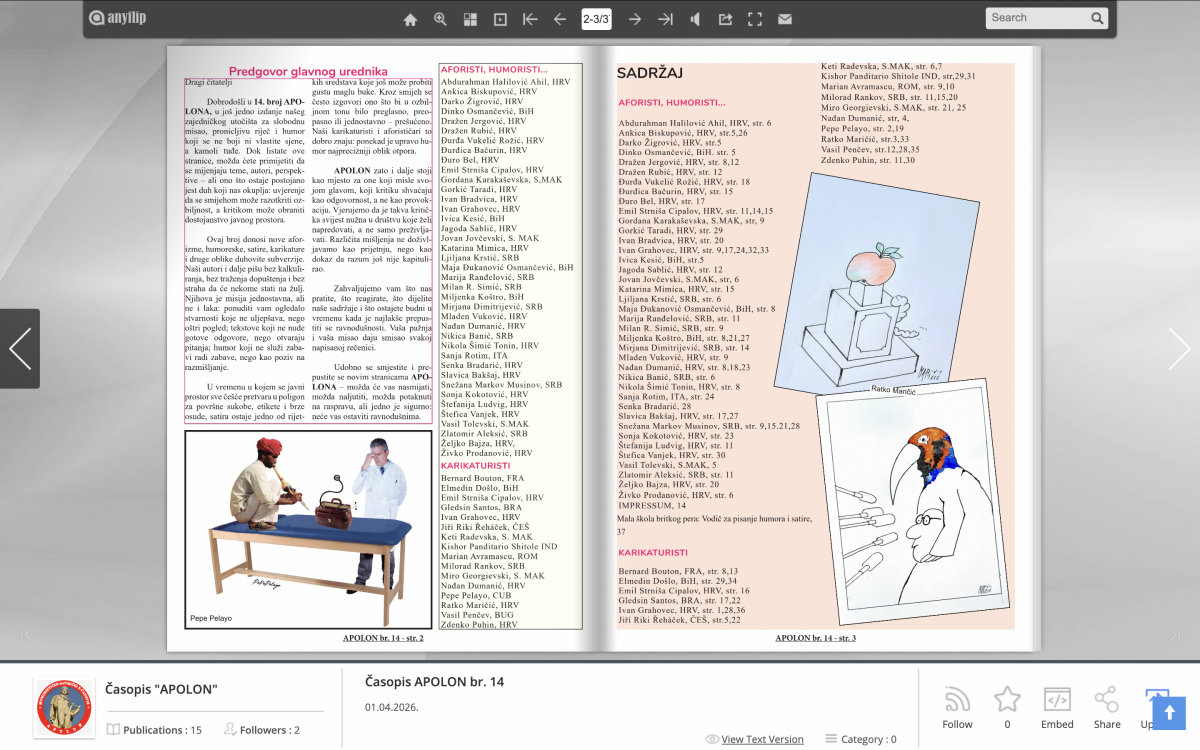Jump to the first page
The width and height of the screenshot is (1200, 750).
(x=530, y=19)
